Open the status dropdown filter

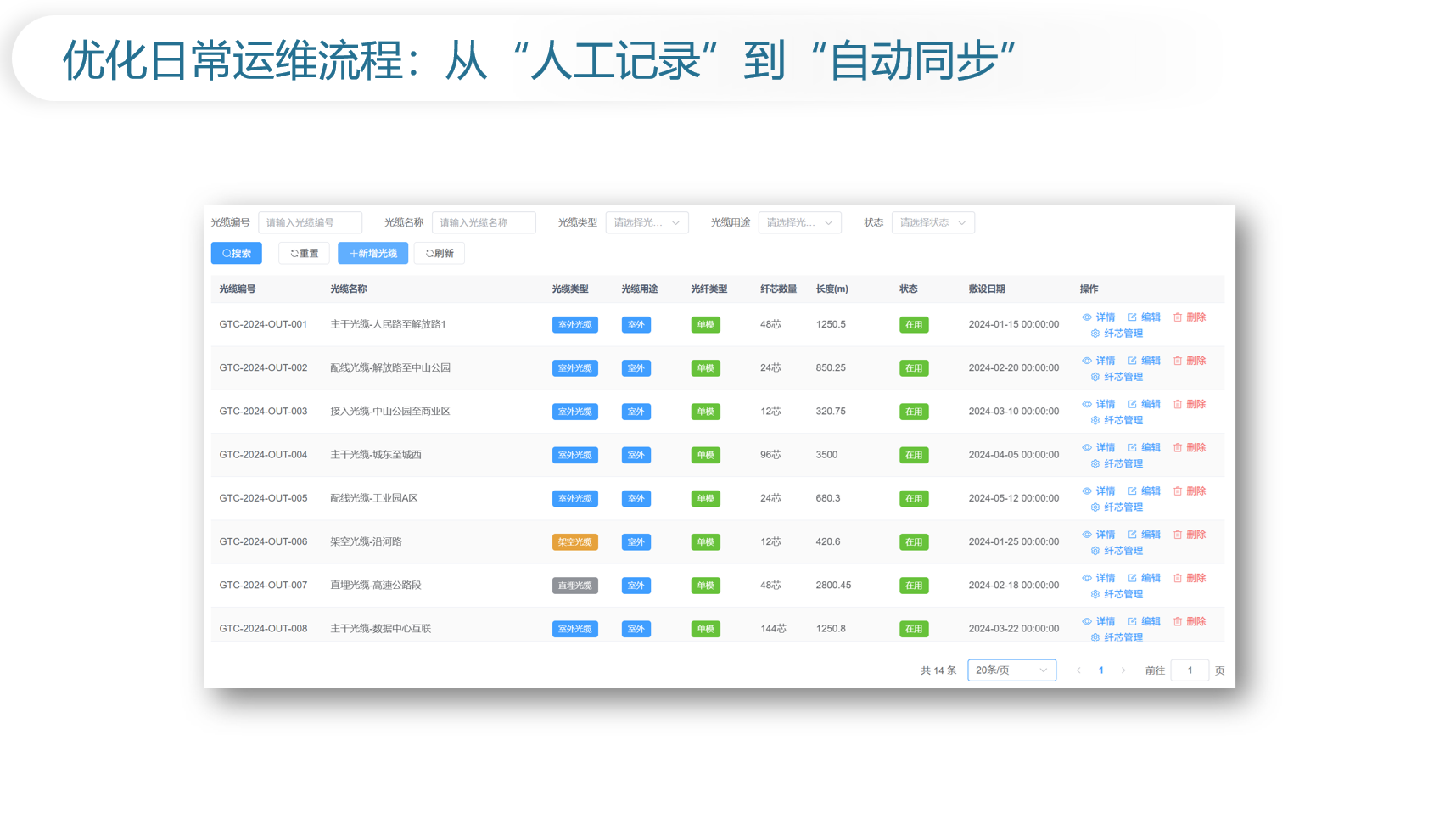click(x=932, y=222)
